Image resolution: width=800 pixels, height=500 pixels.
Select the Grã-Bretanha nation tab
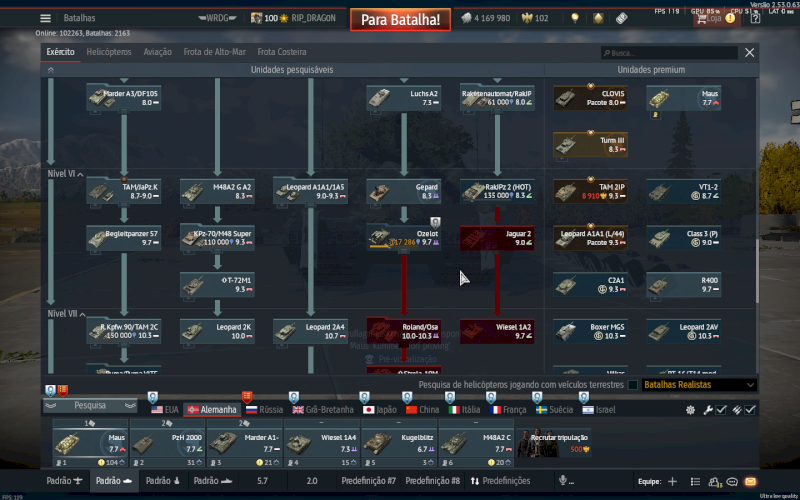(323, 410)
